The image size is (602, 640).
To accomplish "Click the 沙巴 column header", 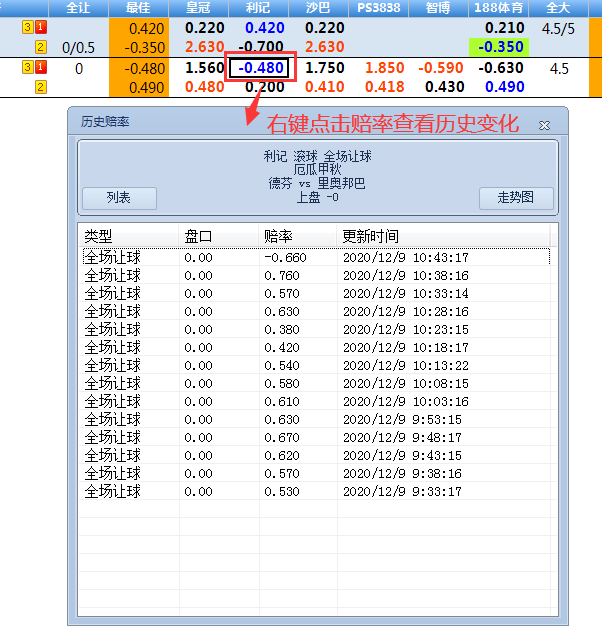I will coord(318,8).
